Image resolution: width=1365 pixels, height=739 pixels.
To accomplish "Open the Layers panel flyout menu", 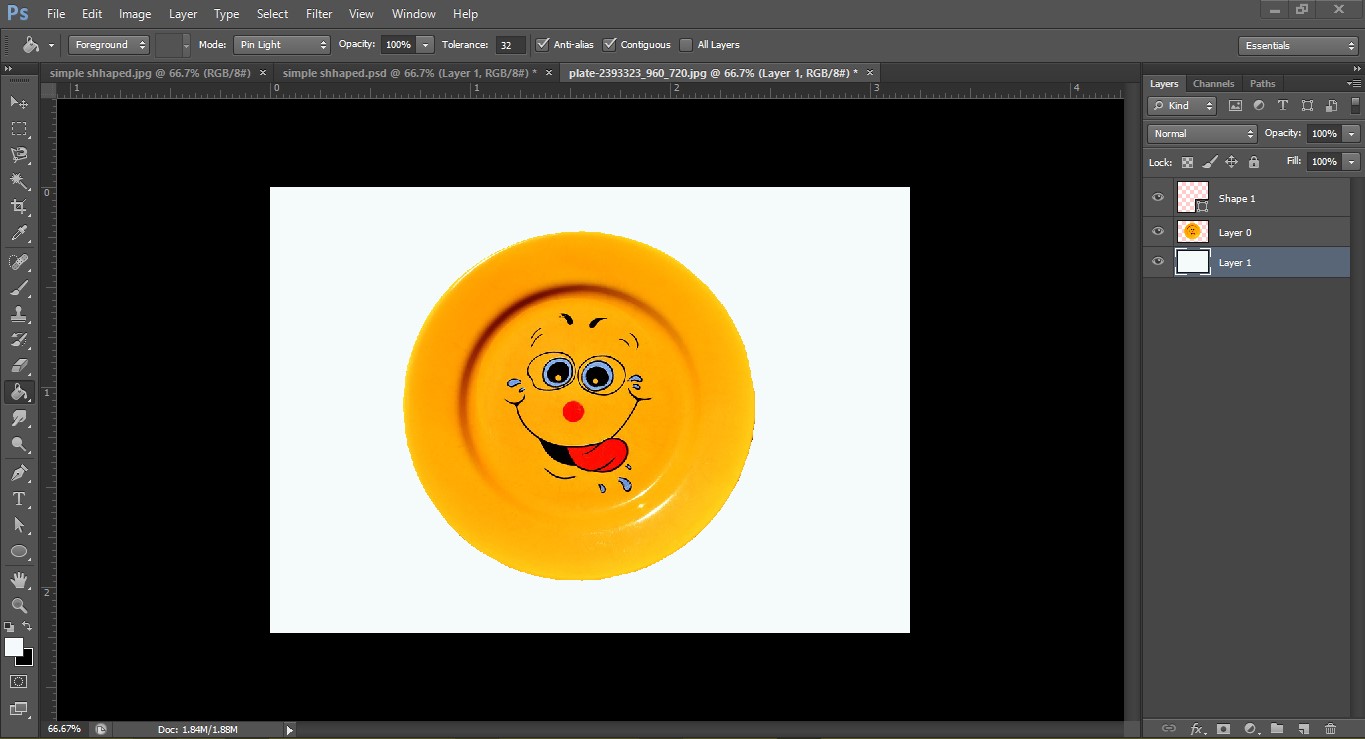I will (x=1355, y=84).
